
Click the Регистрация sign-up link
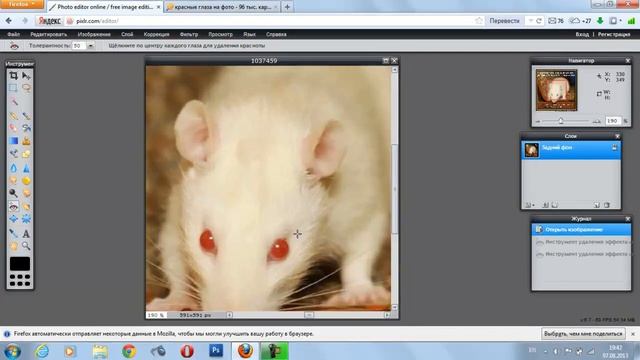pos(614,34)
